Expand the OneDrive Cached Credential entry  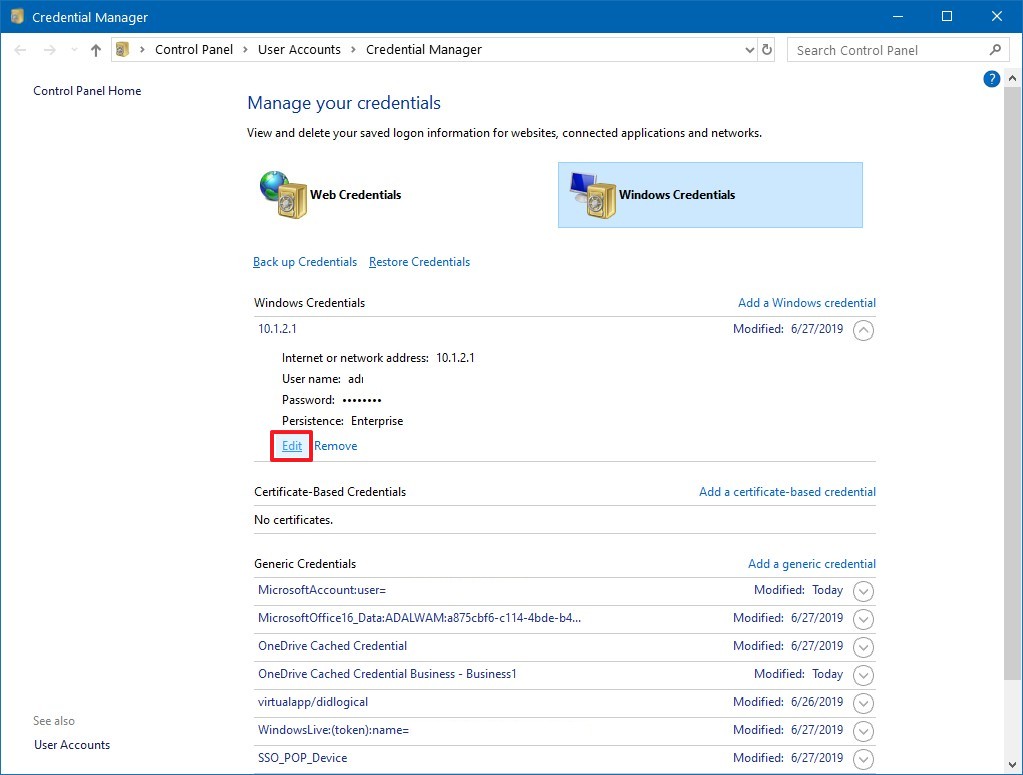[862, 647]
